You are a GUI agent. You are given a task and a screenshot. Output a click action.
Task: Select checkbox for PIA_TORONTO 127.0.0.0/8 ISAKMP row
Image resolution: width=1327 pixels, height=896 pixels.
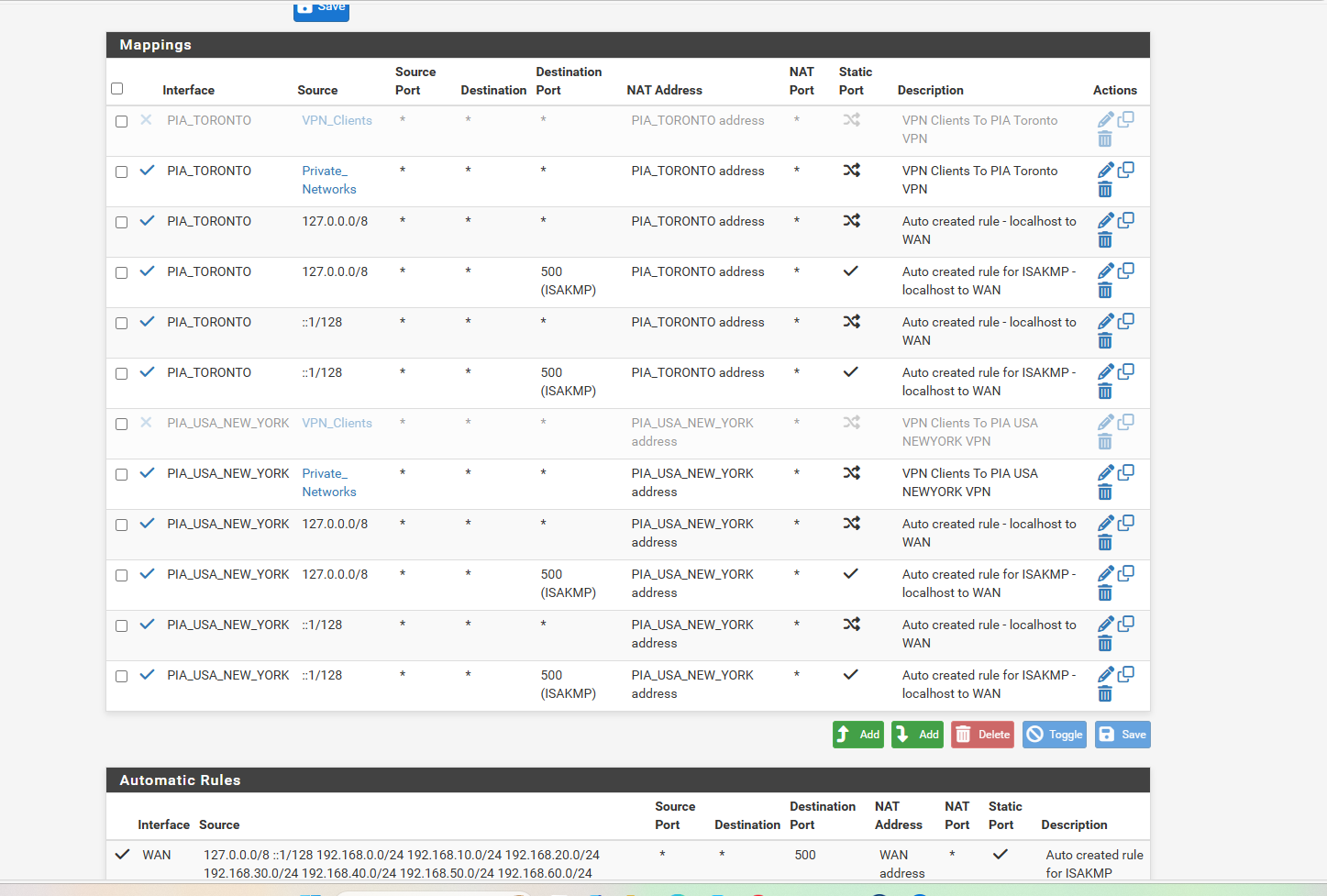(x=121, y=272)
